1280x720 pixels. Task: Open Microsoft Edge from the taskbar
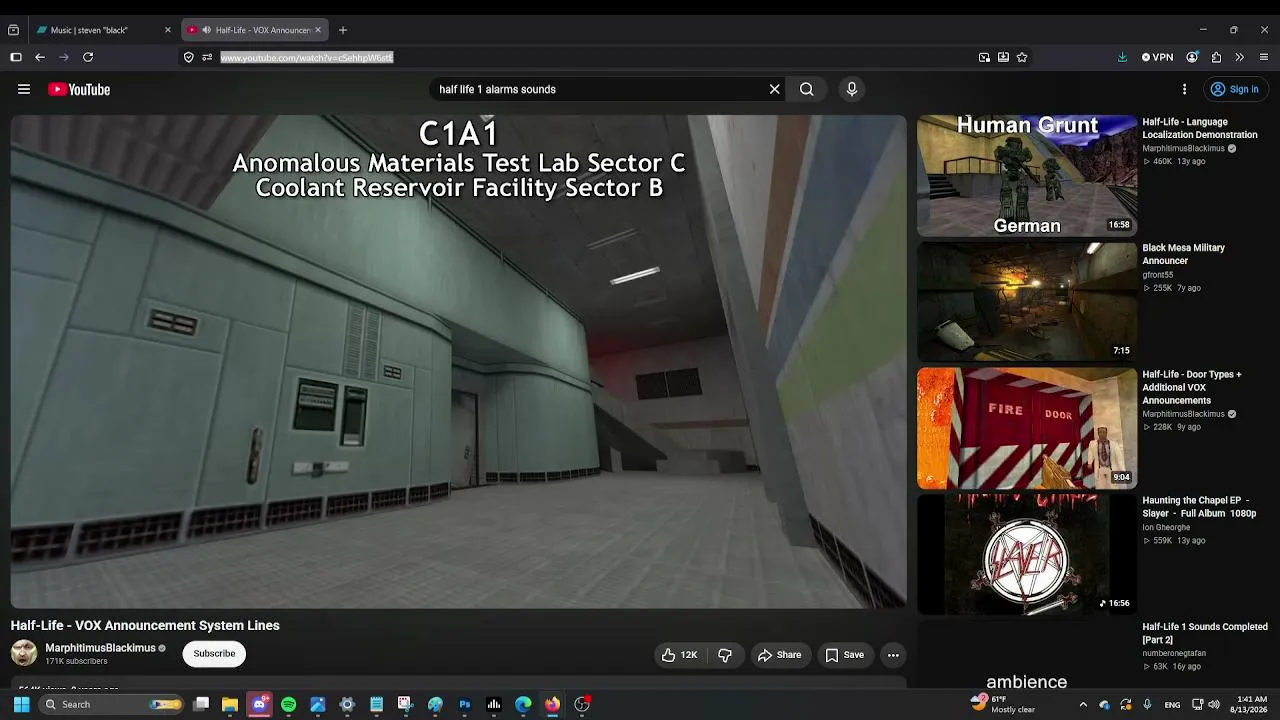coord(523,704)
